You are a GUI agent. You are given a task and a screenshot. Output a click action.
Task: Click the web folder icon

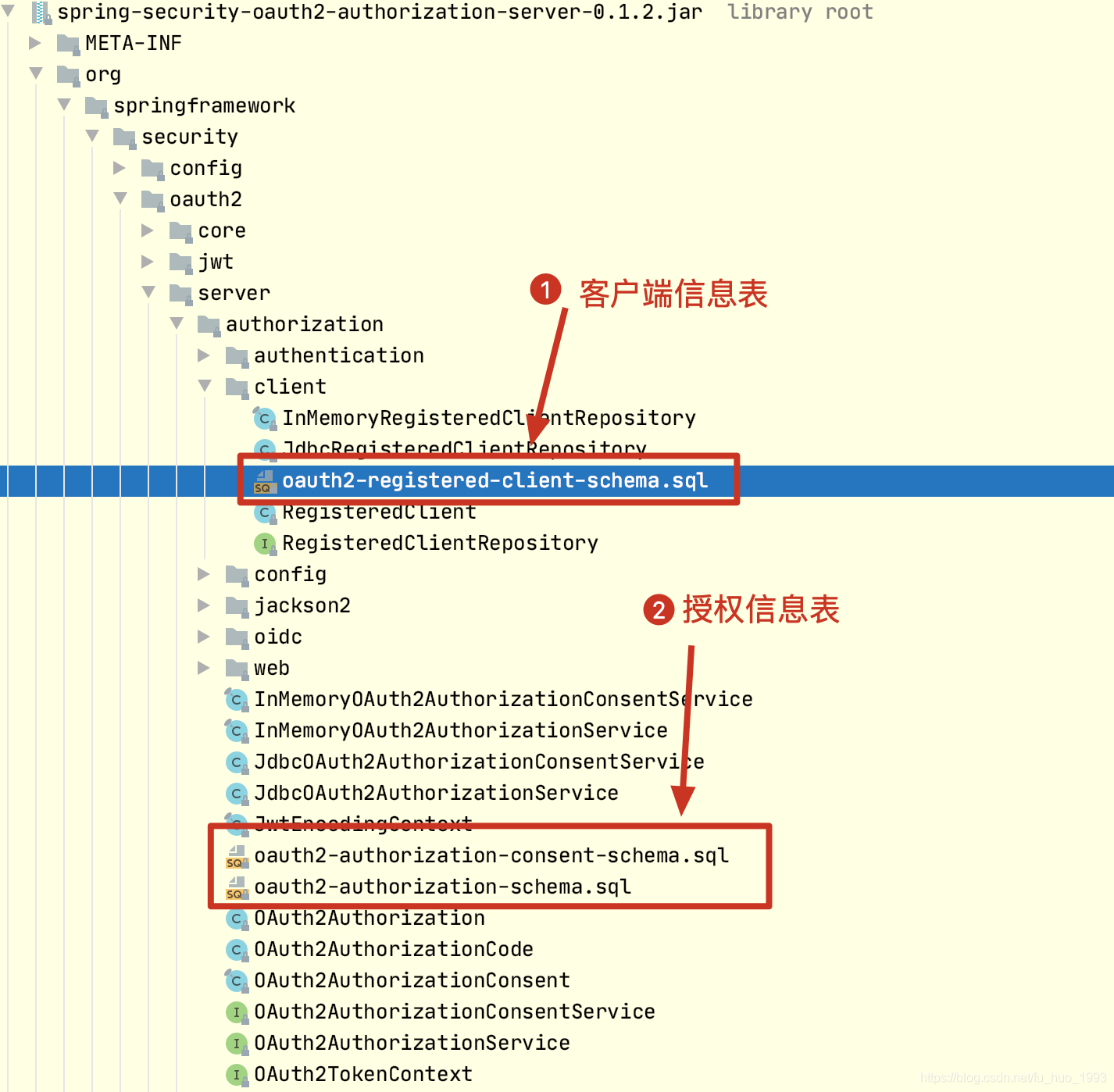[x=237, y=669]
